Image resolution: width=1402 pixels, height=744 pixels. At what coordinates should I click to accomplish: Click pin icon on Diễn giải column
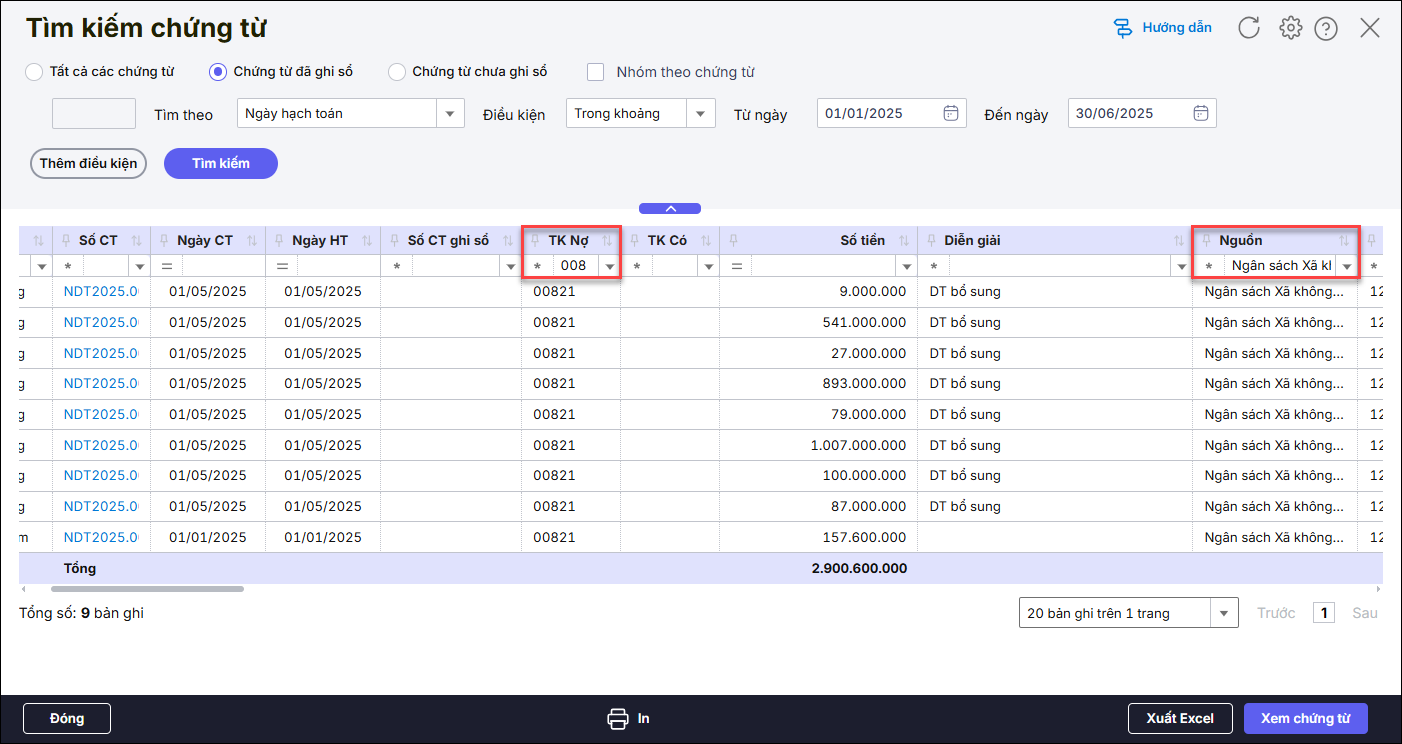click(x=931, y=241)
